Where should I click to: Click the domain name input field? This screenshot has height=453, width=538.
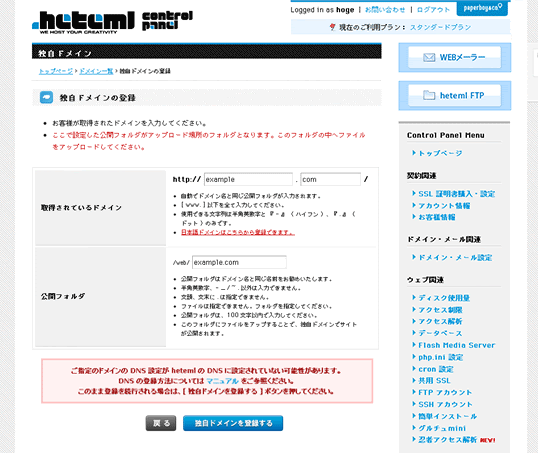(x=248, y=179)
